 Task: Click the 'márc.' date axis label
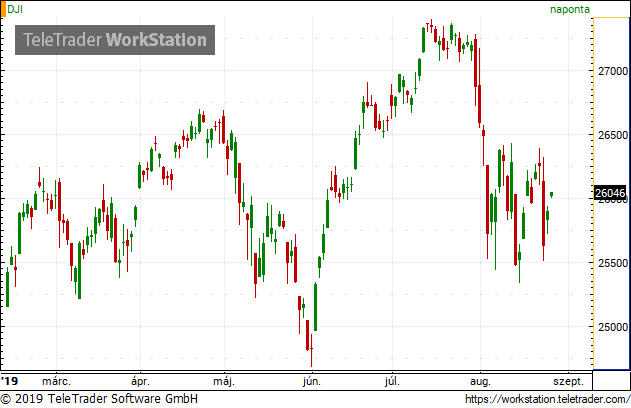pos(56,381)
